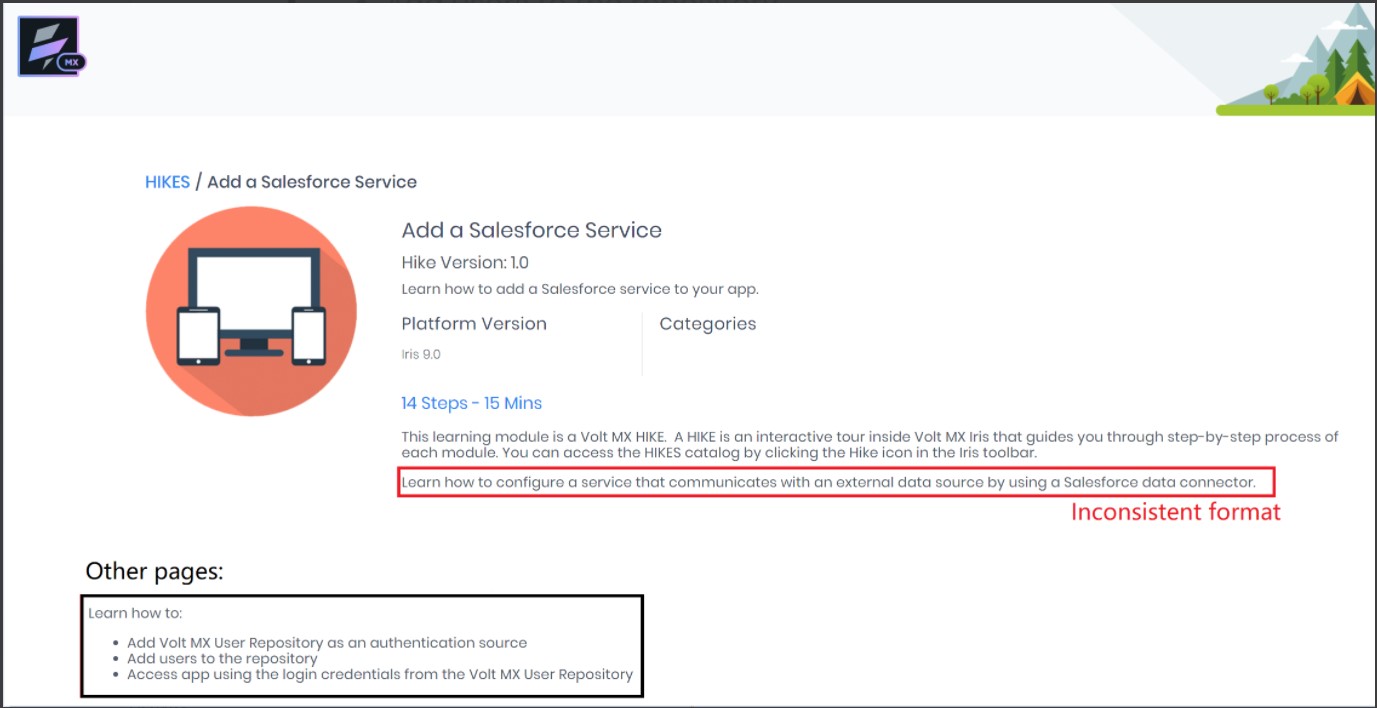
Task: Click the round devices hike thumbnail
Action: coord(251,311)
